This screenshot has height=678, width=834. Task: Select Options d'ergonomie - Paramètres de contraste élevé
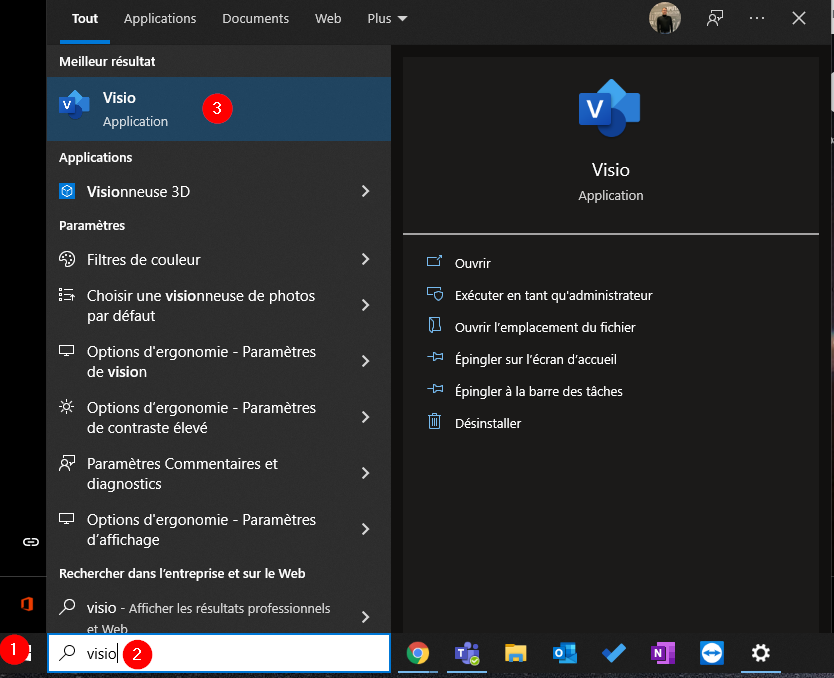(x=219, y=417)
